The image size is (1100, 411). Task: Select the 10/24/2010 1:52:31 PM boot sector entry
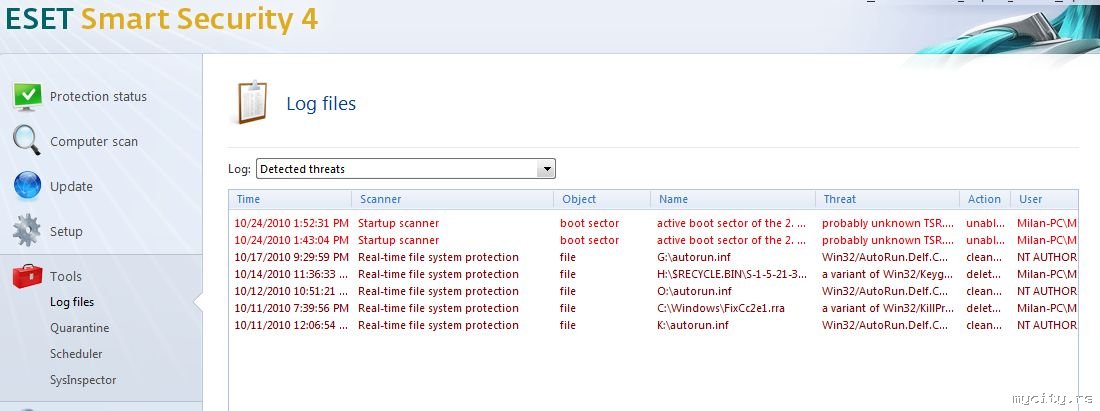coord(292,223)
